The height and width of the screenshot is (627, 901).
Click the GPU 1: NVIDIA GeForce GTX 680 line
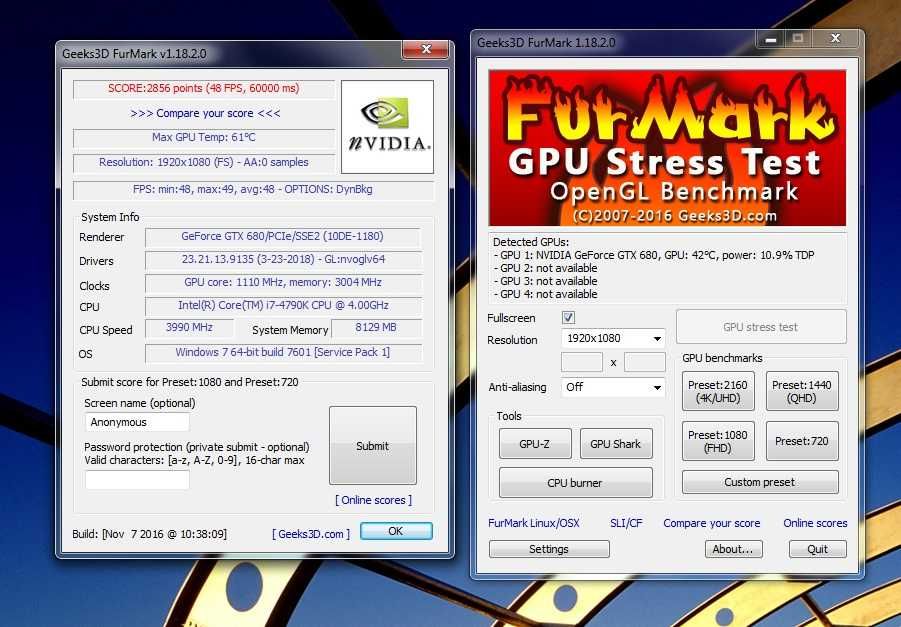pos(654,255)
